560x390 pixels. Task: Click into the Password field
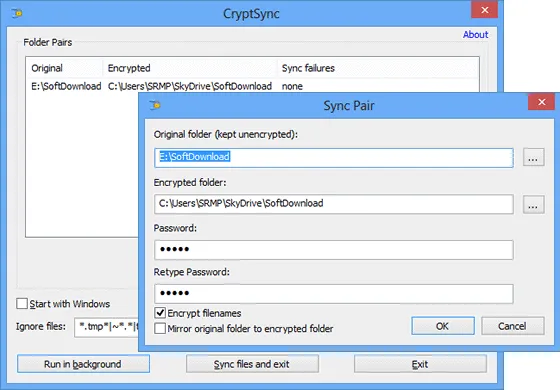(334, 250)
